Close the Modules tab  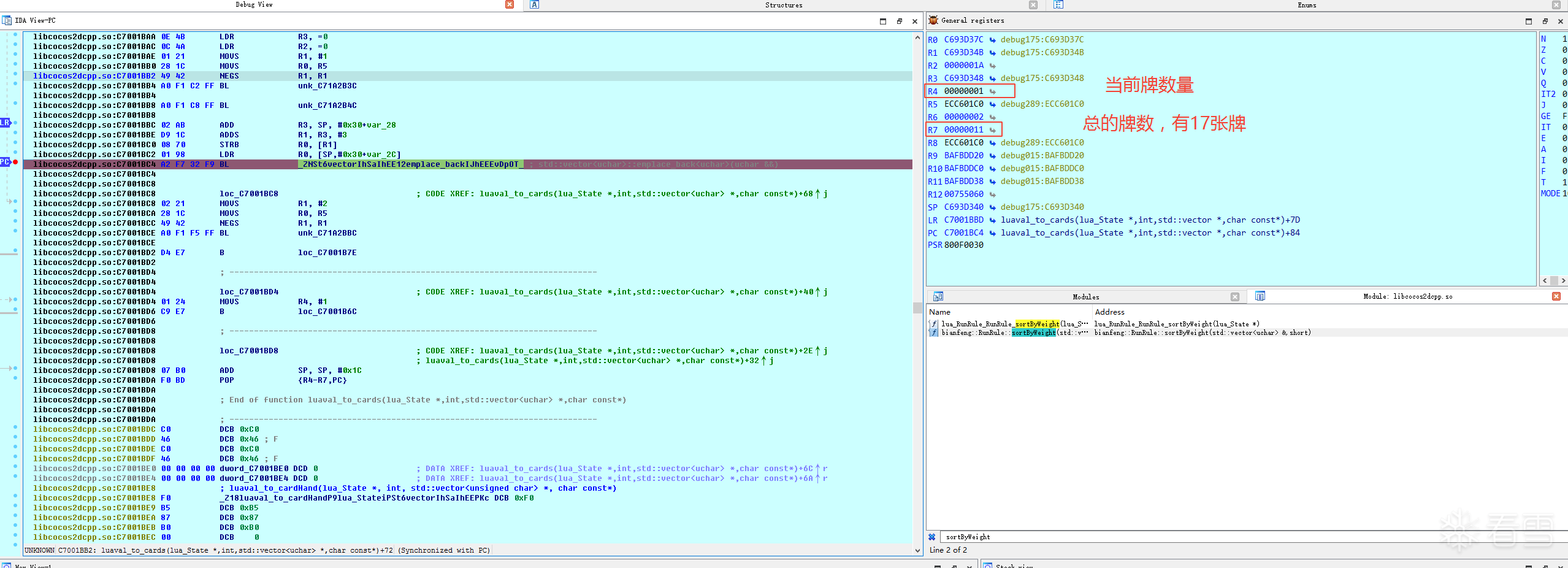tap(1235, 297)
